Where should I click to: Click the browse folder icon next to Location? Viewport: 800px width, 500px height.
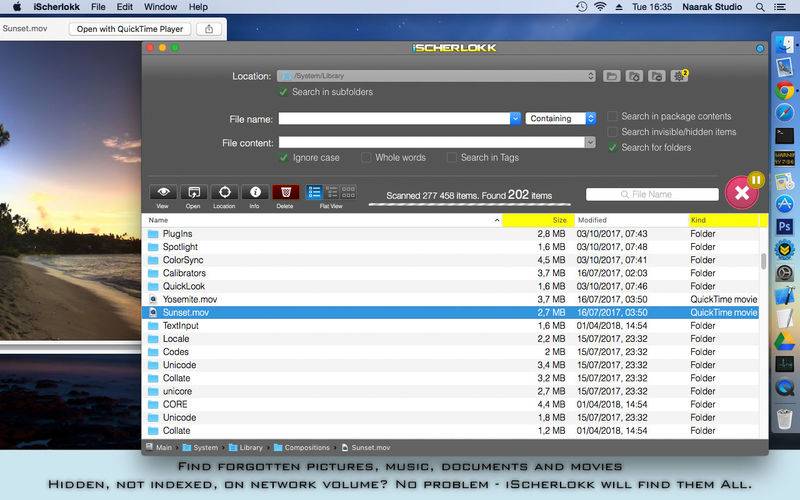click(611, 76)
